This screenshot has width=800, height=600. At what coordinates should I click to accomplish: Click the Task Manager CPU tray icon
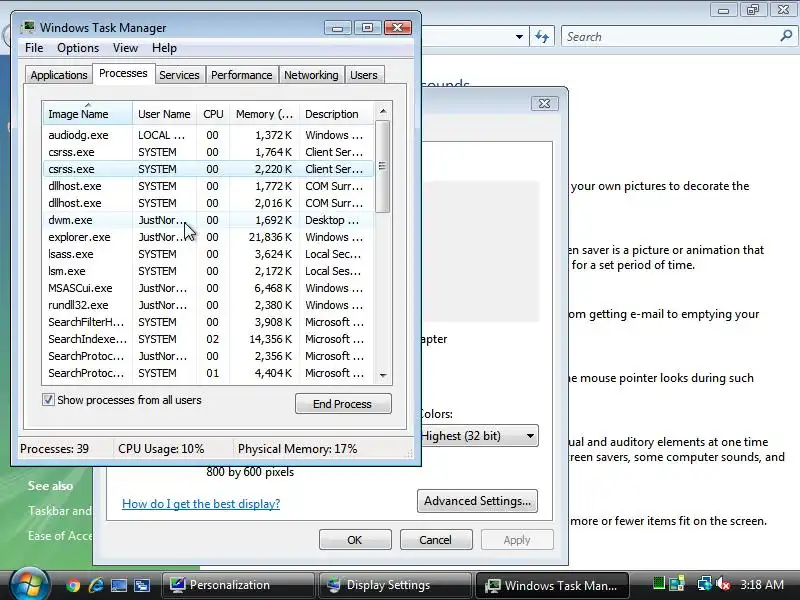(659, 583)
